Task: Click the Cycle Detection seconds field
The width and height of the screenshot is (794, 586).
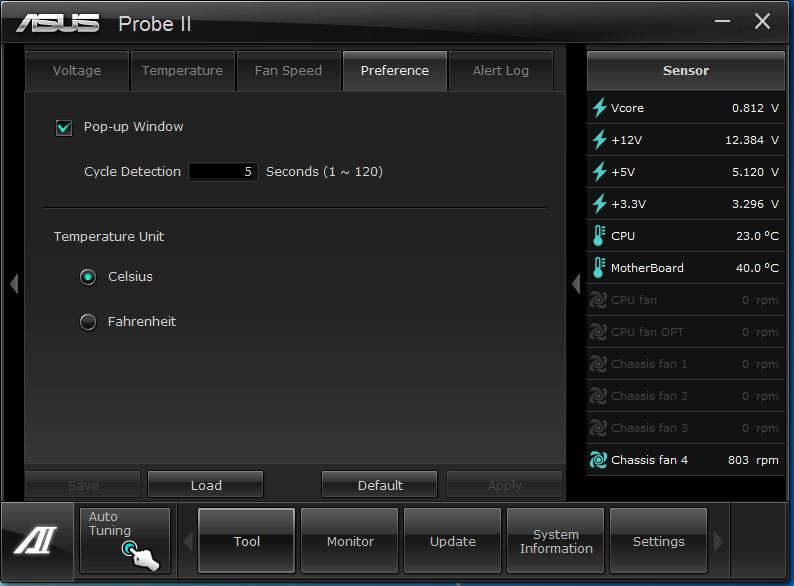Action: tap(223, 172)
